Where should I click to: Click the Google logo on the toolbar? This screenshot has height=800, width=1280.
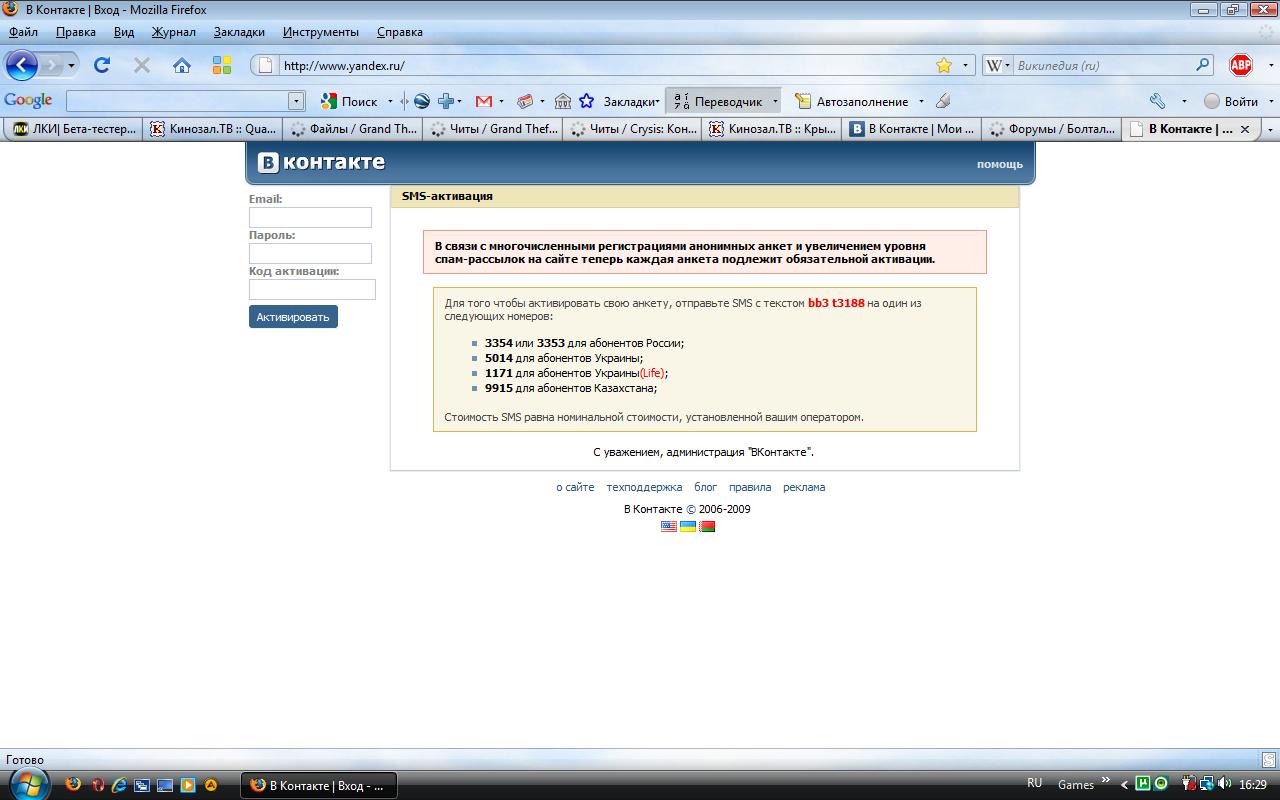28,100
